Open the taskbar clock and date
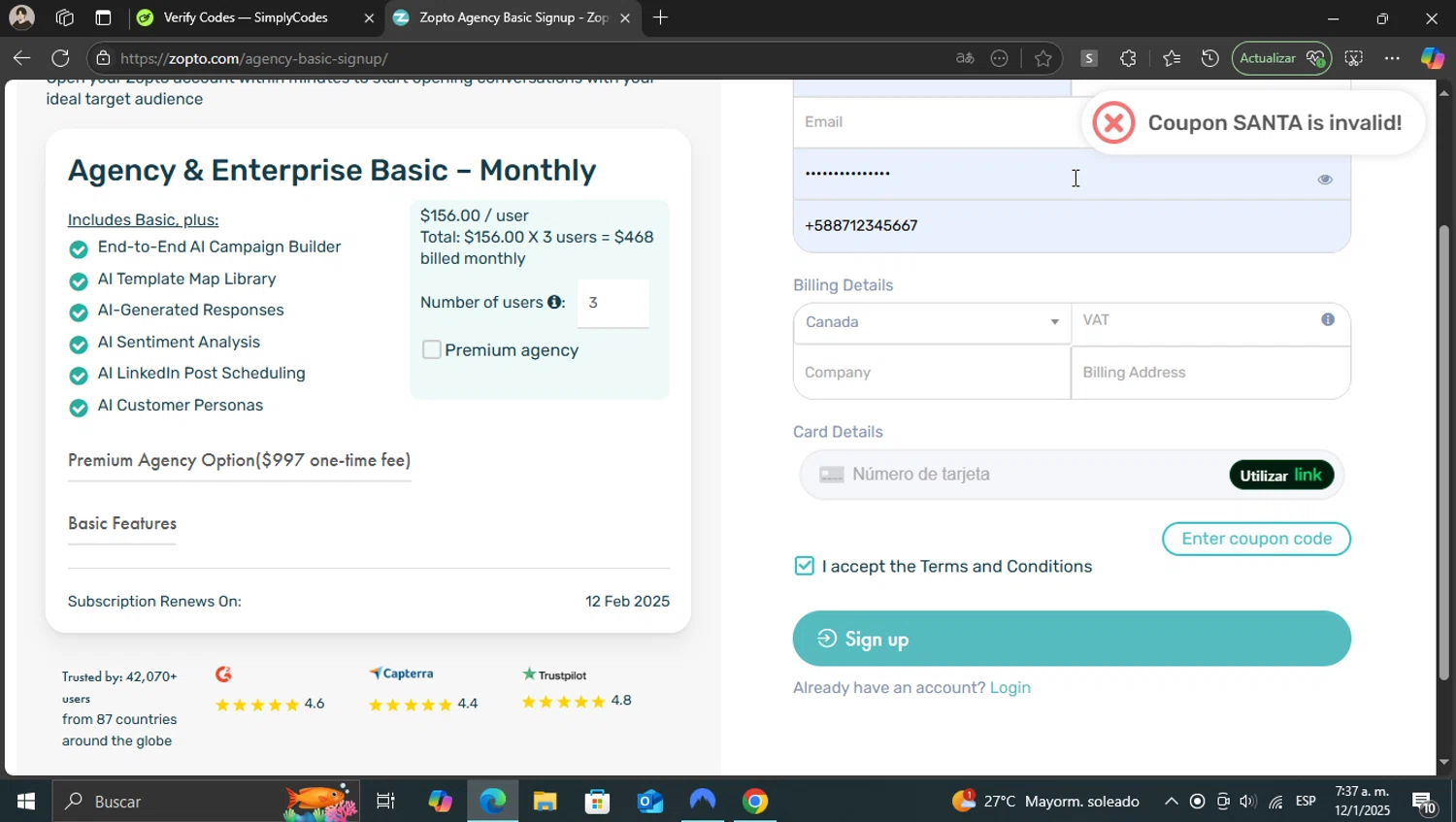The height and width of the screenshot is (822, 1456). (x=1362, y=801)
